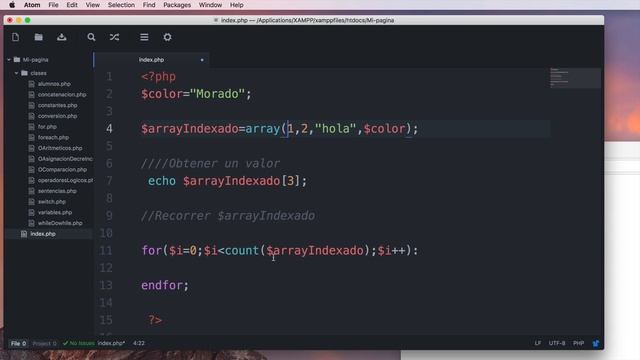640x360 pixels.
Task: Open alumnos.php in tree view
Action: (54, 84)
